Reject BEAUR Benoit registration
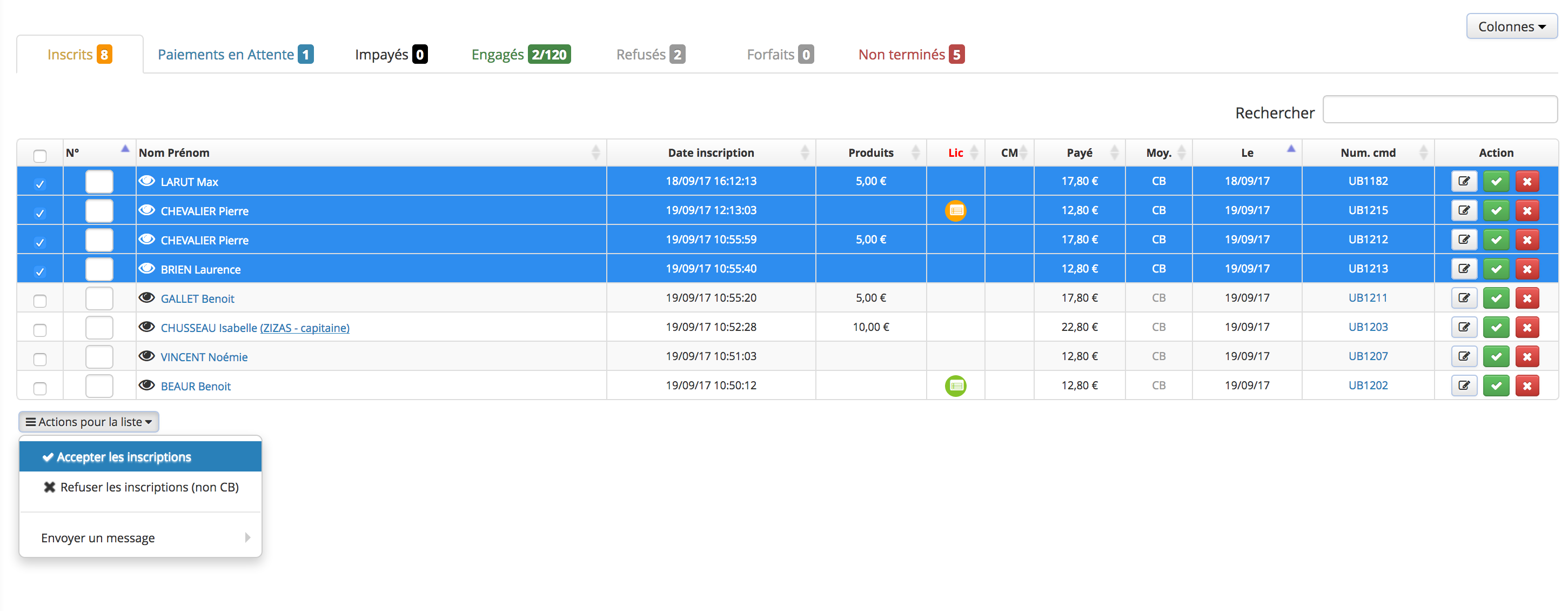1568x611 pixels. 1526,386
